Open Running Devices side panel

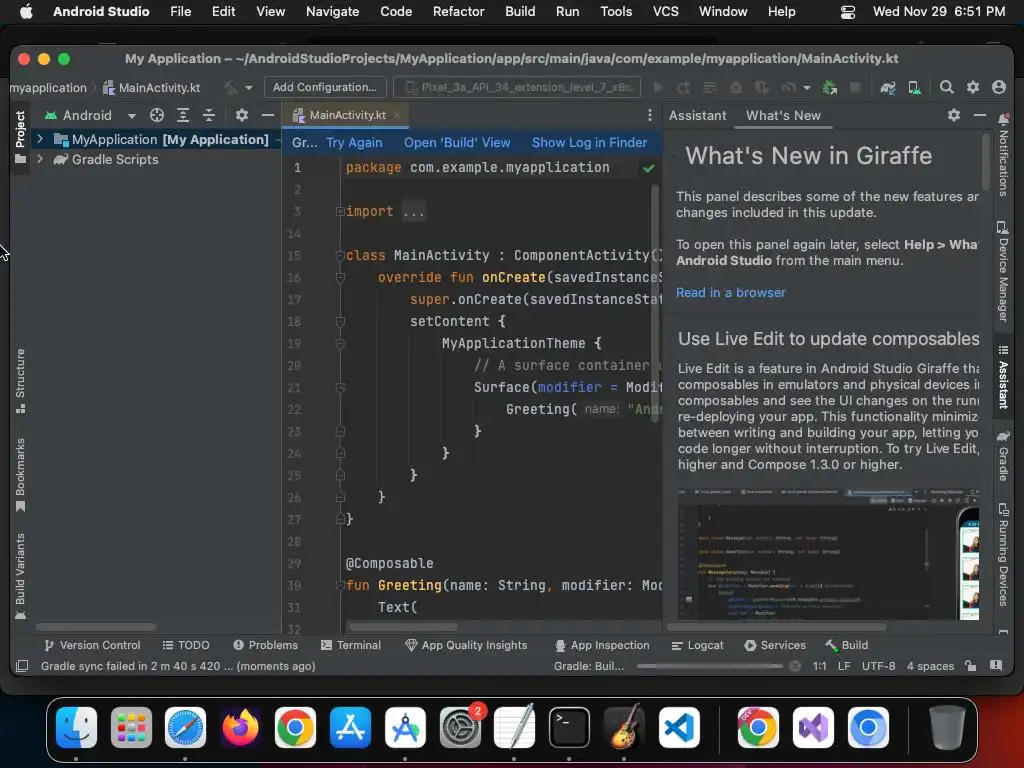pos(1003,555)
